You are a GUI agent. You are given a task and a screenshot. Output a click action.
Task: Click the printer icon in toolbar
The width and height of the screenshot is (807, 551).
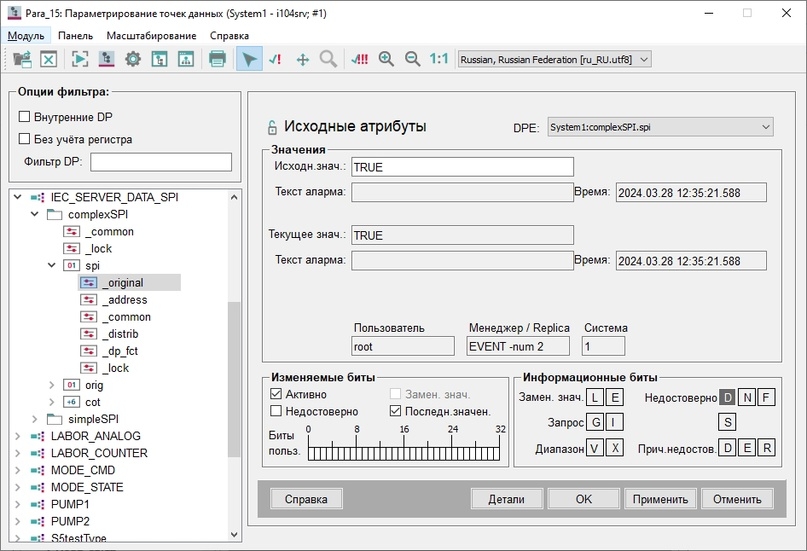tap(217, 59)
